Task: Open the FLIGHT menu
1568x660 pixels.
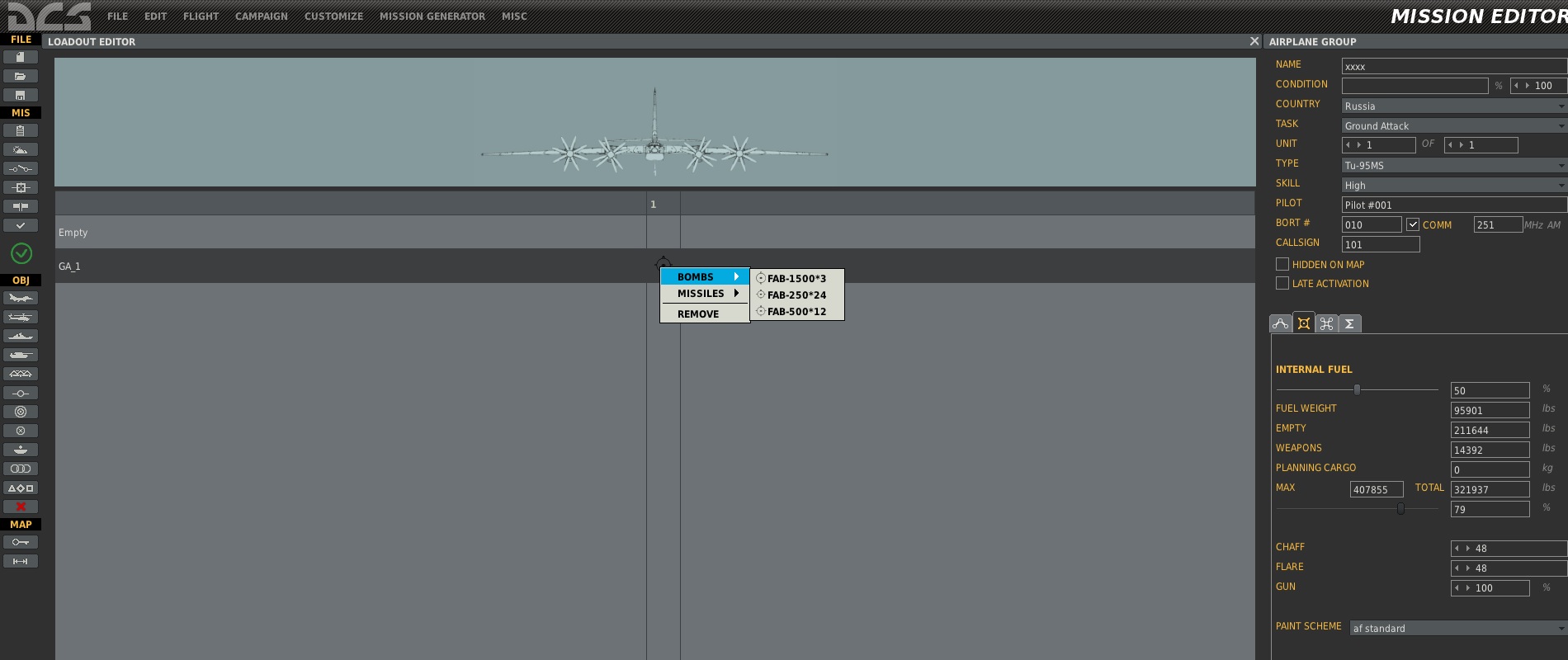Action: (x=201, y=16)
